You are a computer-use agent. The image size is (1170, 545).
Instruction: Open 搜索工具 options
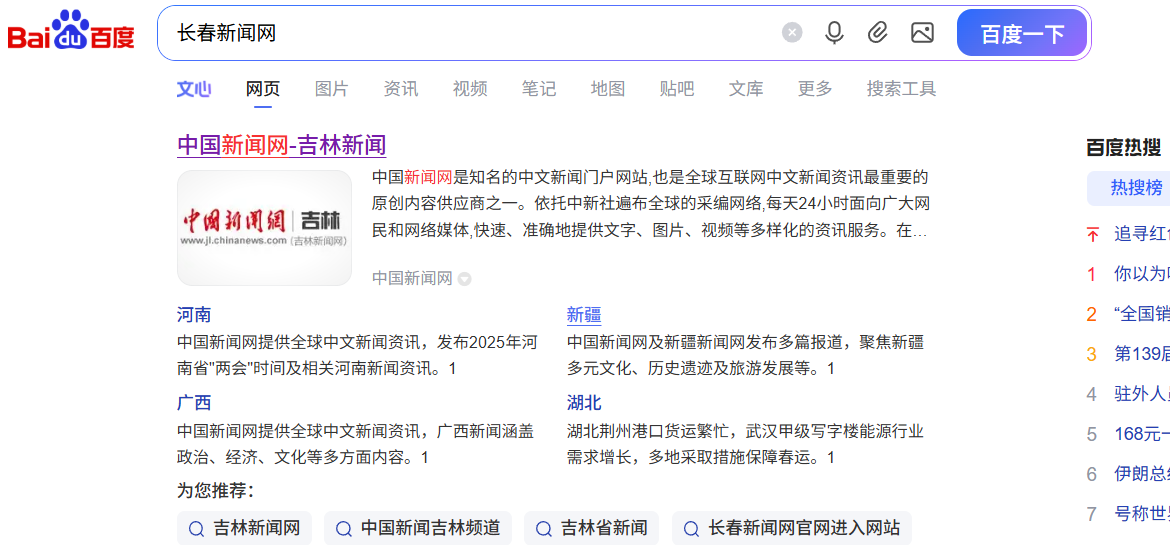pyautogui.click(x=901, y=90)
